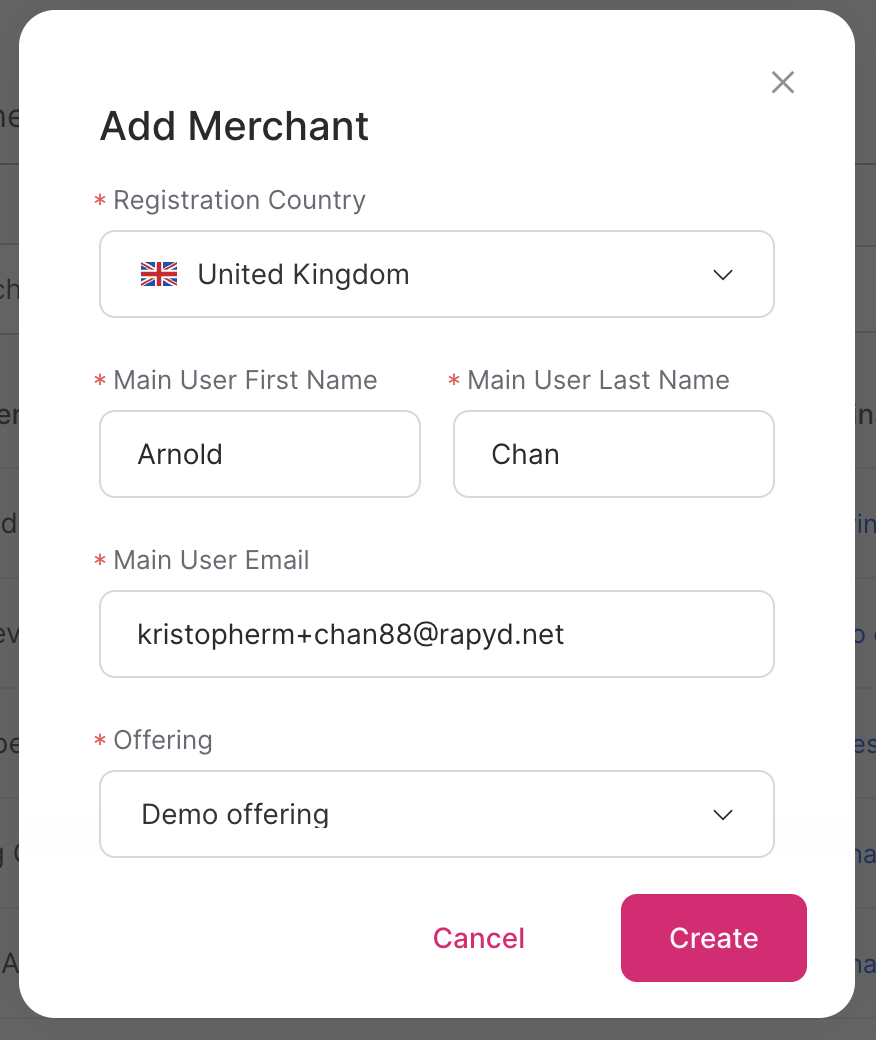Select the first name field containing Arnold
The height and width of the screenshot is (1040, 876).
tap(260, 454)
